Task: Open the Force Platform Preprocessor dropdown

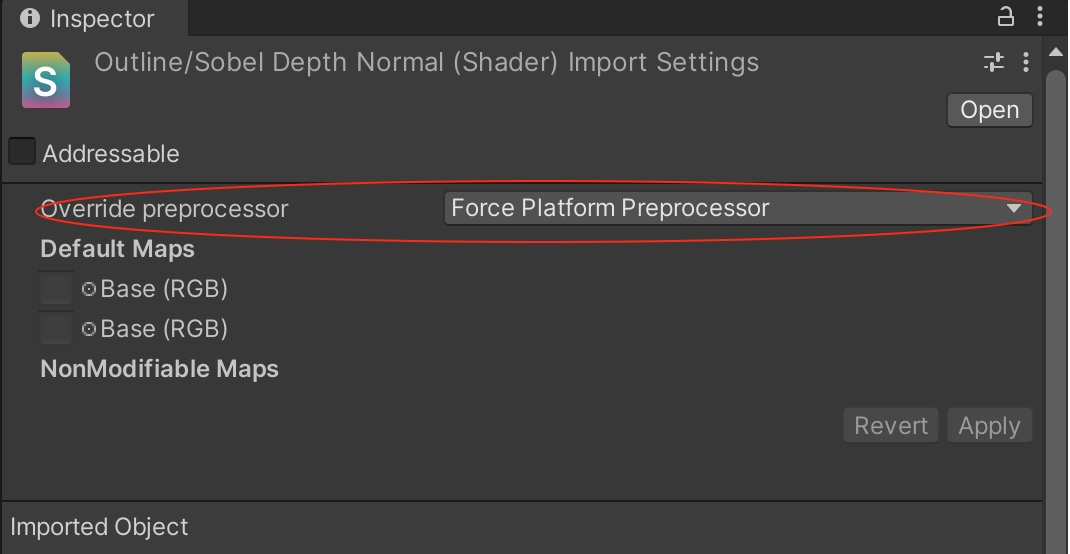Action: [737, 208]
